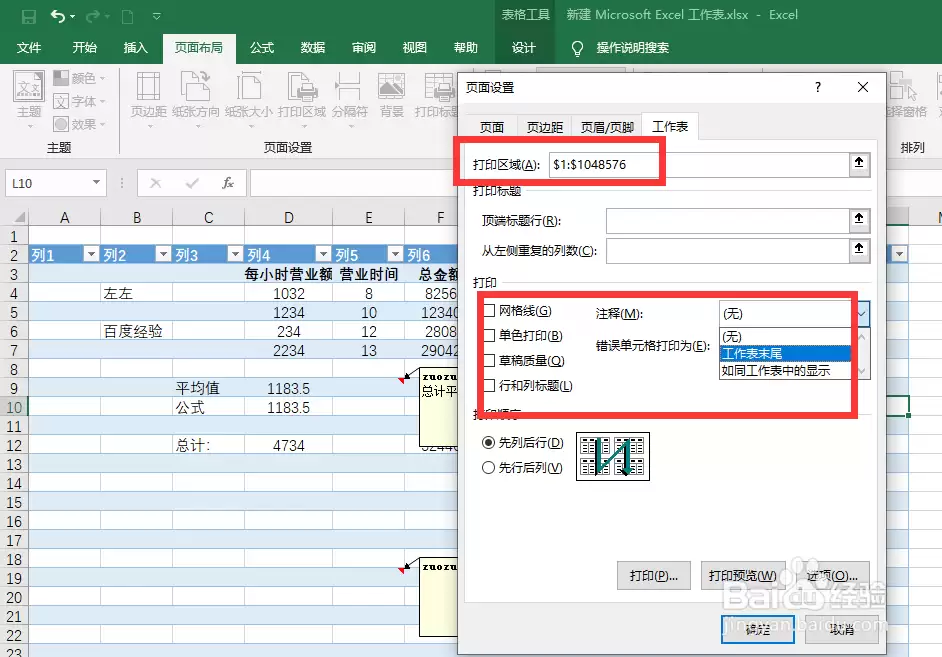Click the Comments (注释) combo box arrow
This screenshot has width=942, height=657.
[x=861, y=313]
